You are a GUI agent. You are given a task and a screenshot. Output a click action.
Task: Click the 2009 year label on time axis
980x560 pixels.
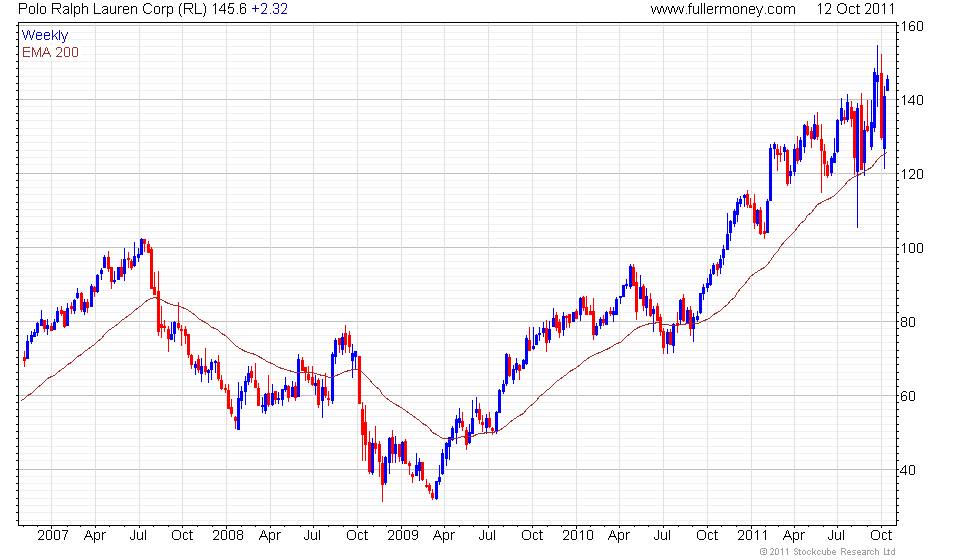402,536
